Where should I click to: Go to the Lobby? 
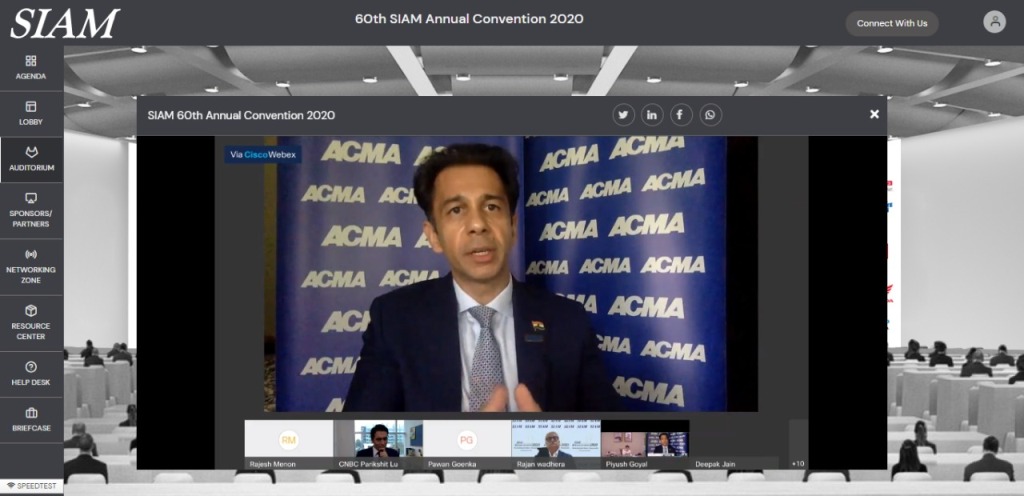click(x=31, y=113)
